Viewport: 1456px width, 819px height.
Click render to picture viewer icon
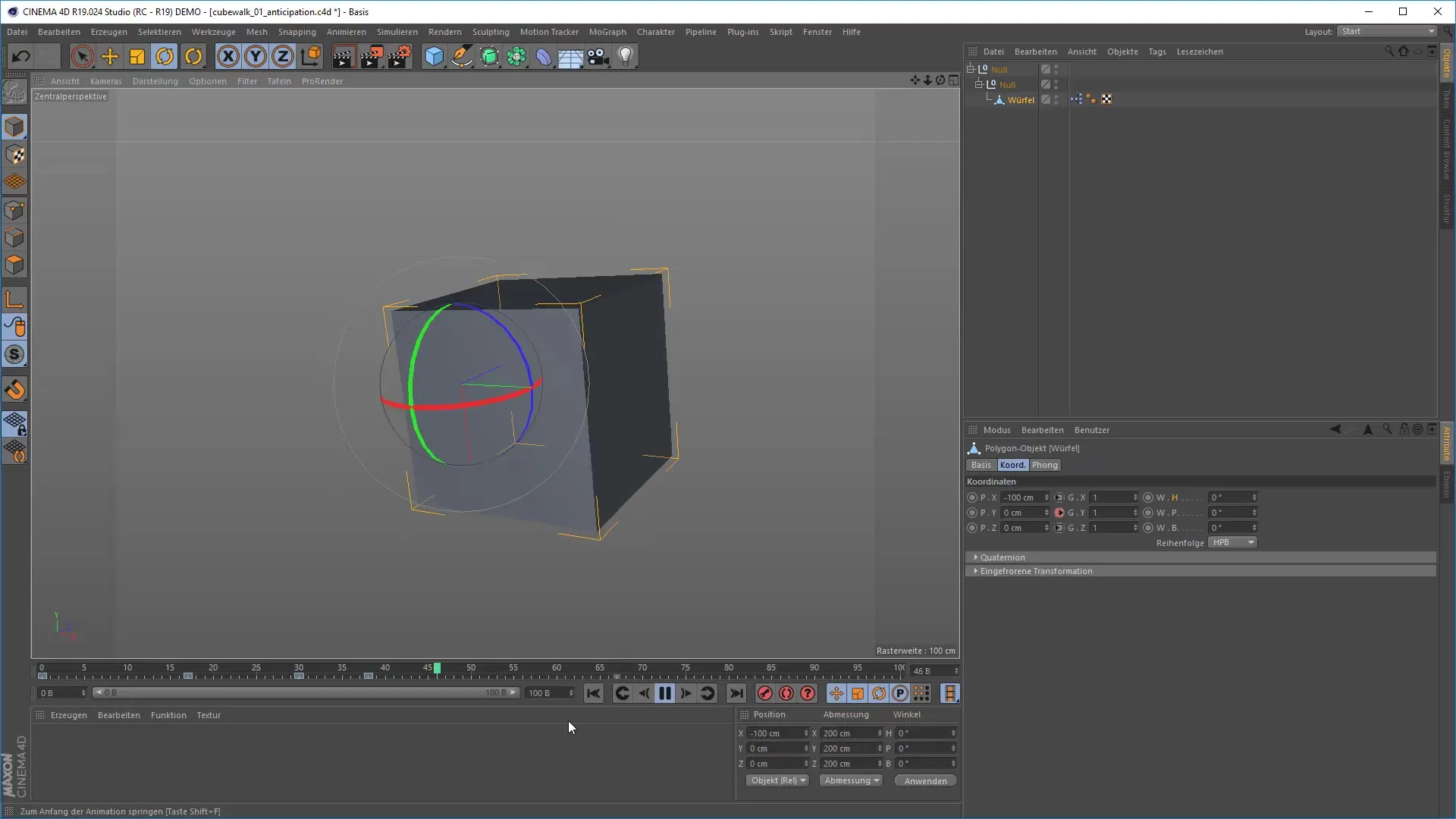(372, 57)
